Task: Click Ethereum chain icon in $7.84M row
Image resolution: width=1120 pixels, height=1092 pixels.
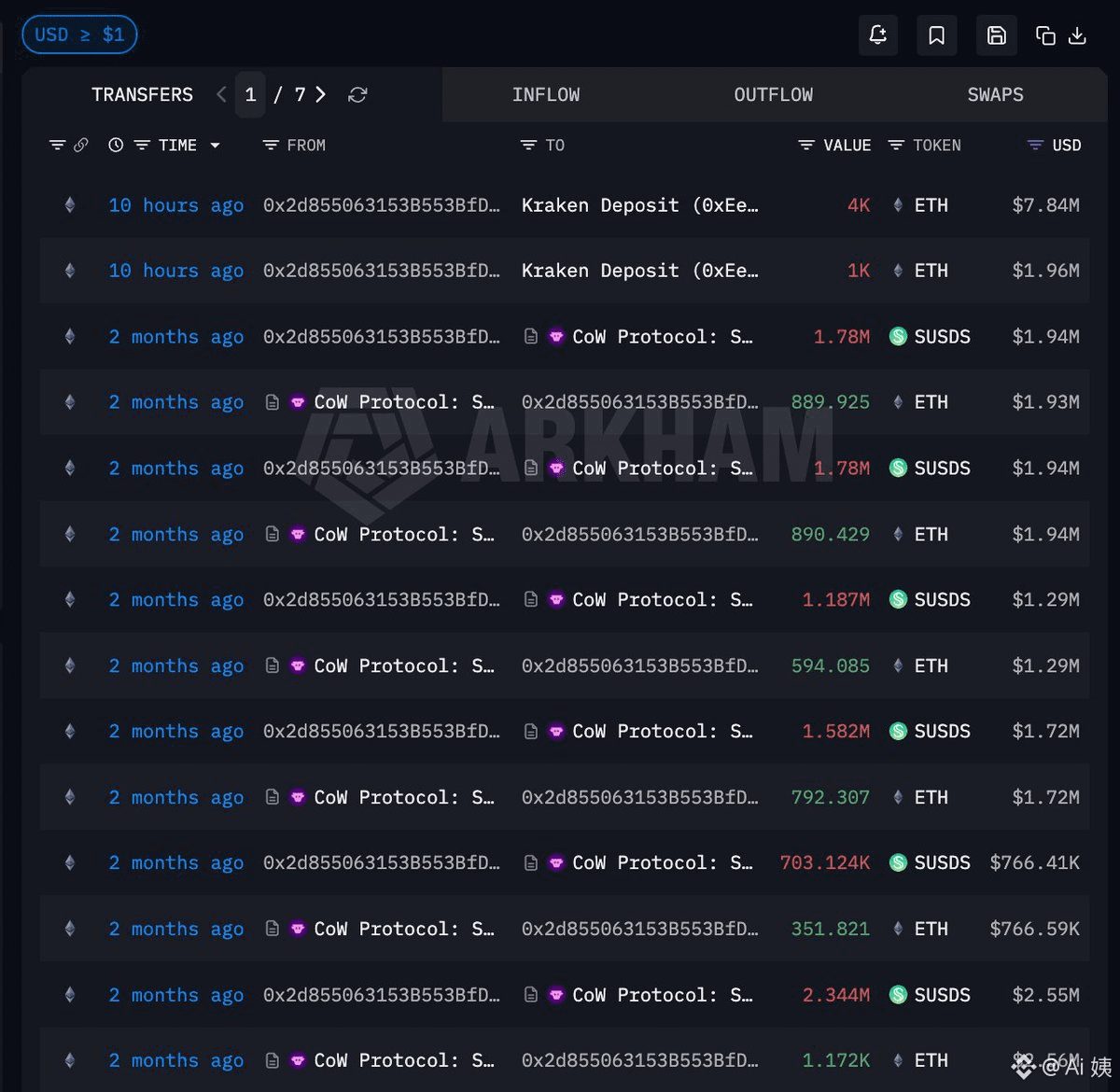Action: point(69,205)
